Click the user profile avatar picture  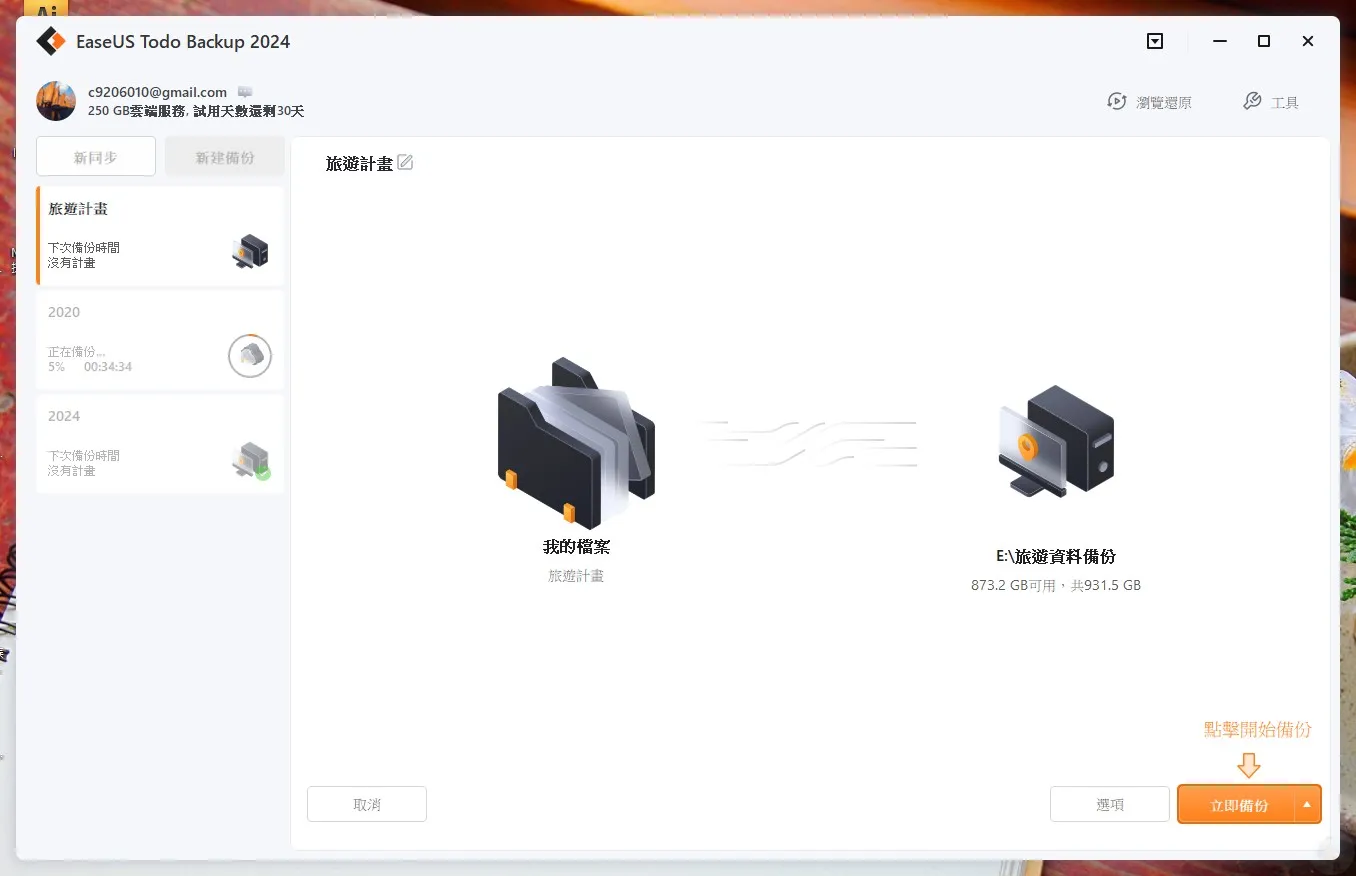(56, 101)
